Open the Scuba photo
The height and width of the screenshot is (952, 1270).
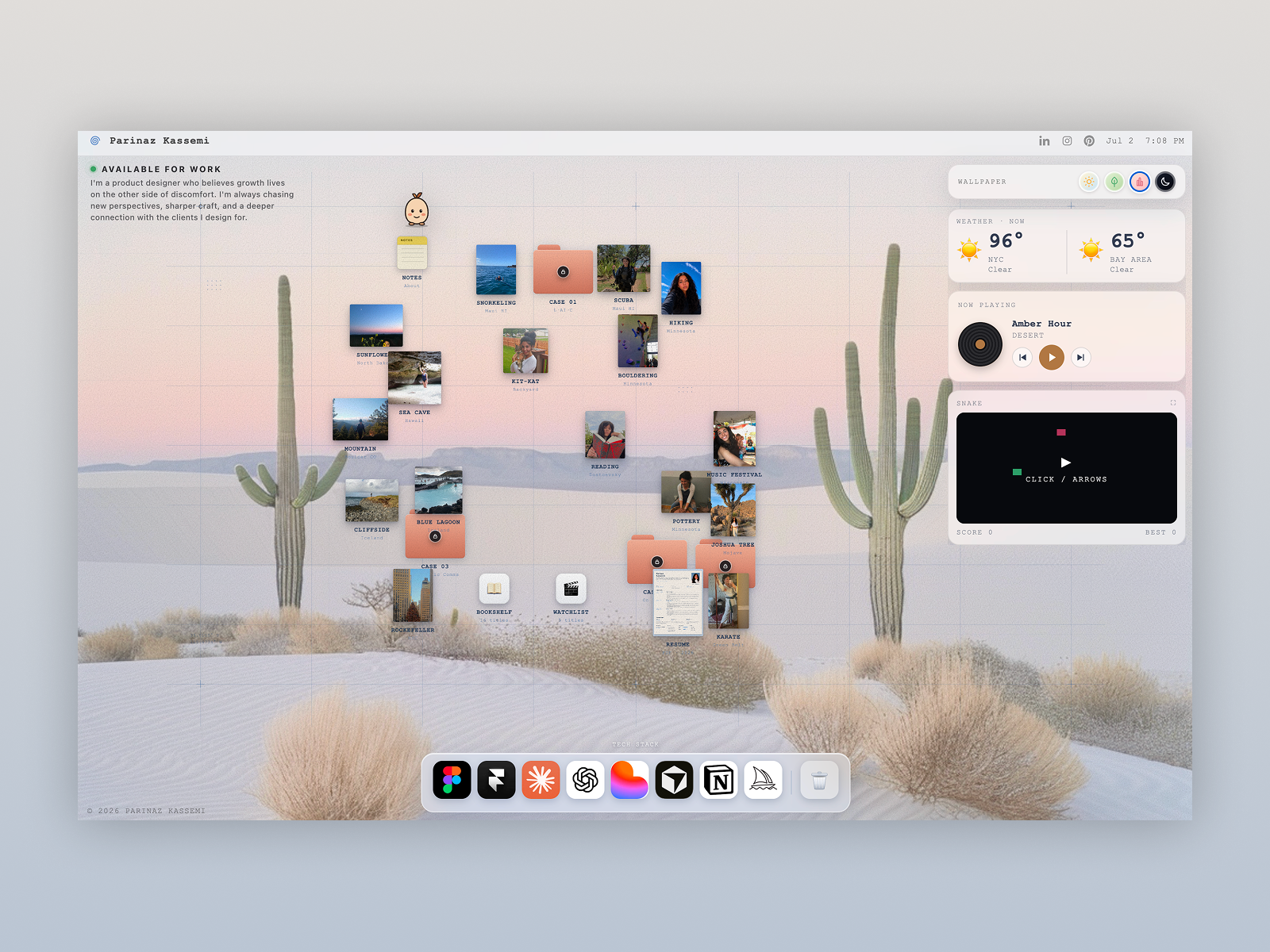624,268
